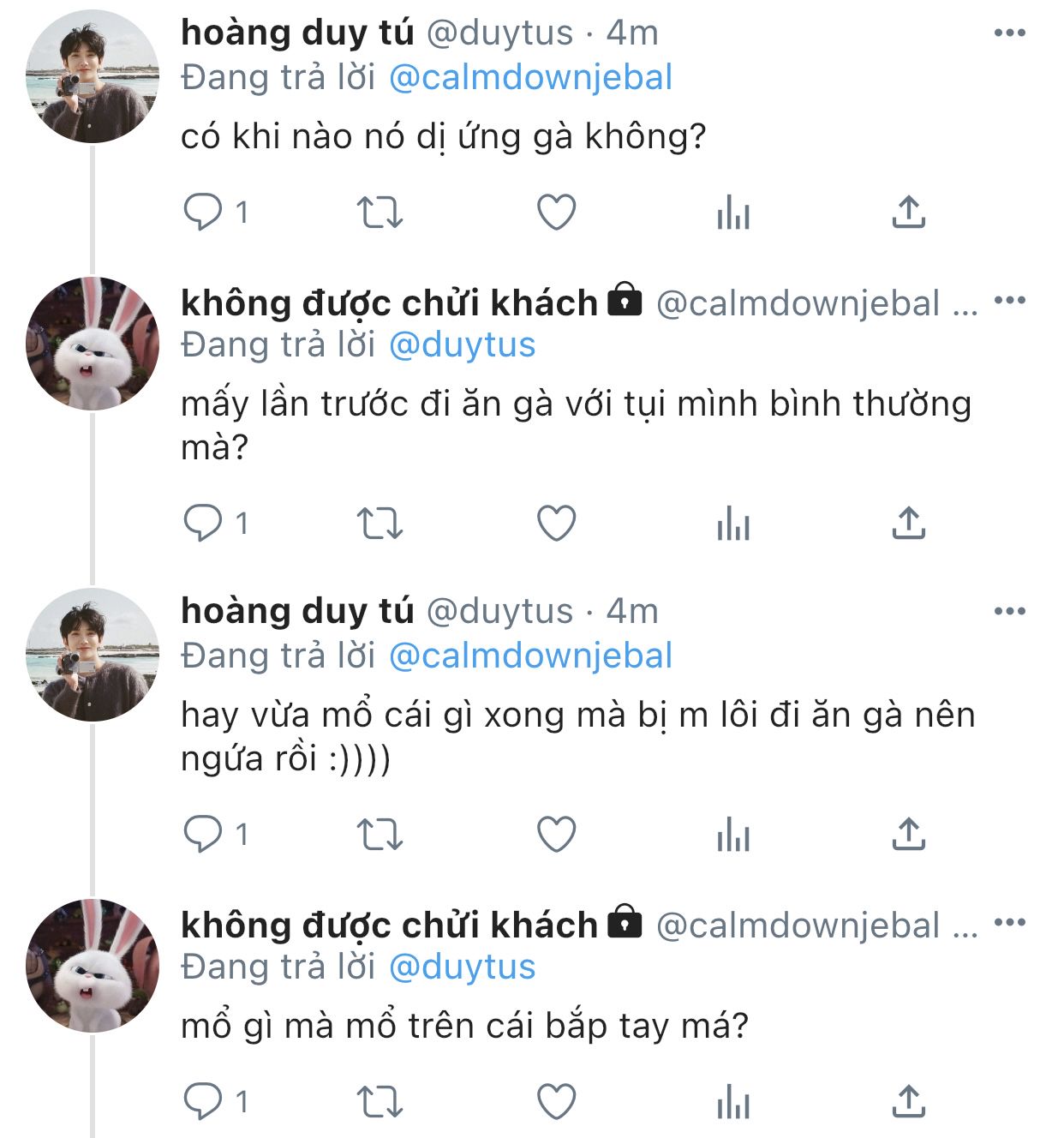Image resolution: width=1064 pixels, height=1138 pixels.
Task: Reply to the "mổ gì mà mổ trên cái bắp tay" tweet
Action: [x=203, y=1102]
